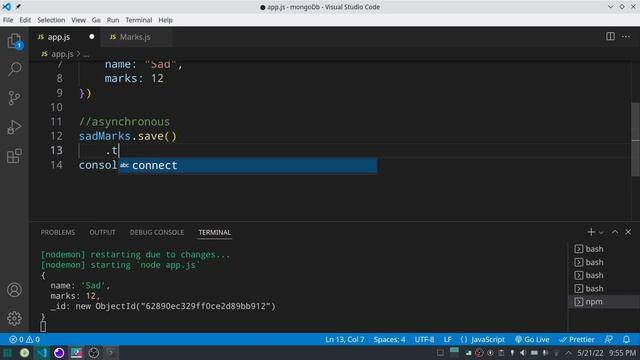
Task: Open the volume icon in system tray
Action: (523, 353)
